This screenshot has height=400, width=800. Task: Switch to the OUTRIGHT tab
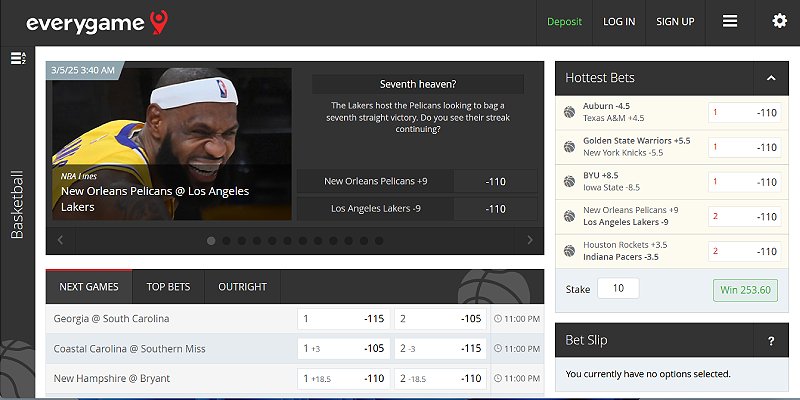[242, 287]
